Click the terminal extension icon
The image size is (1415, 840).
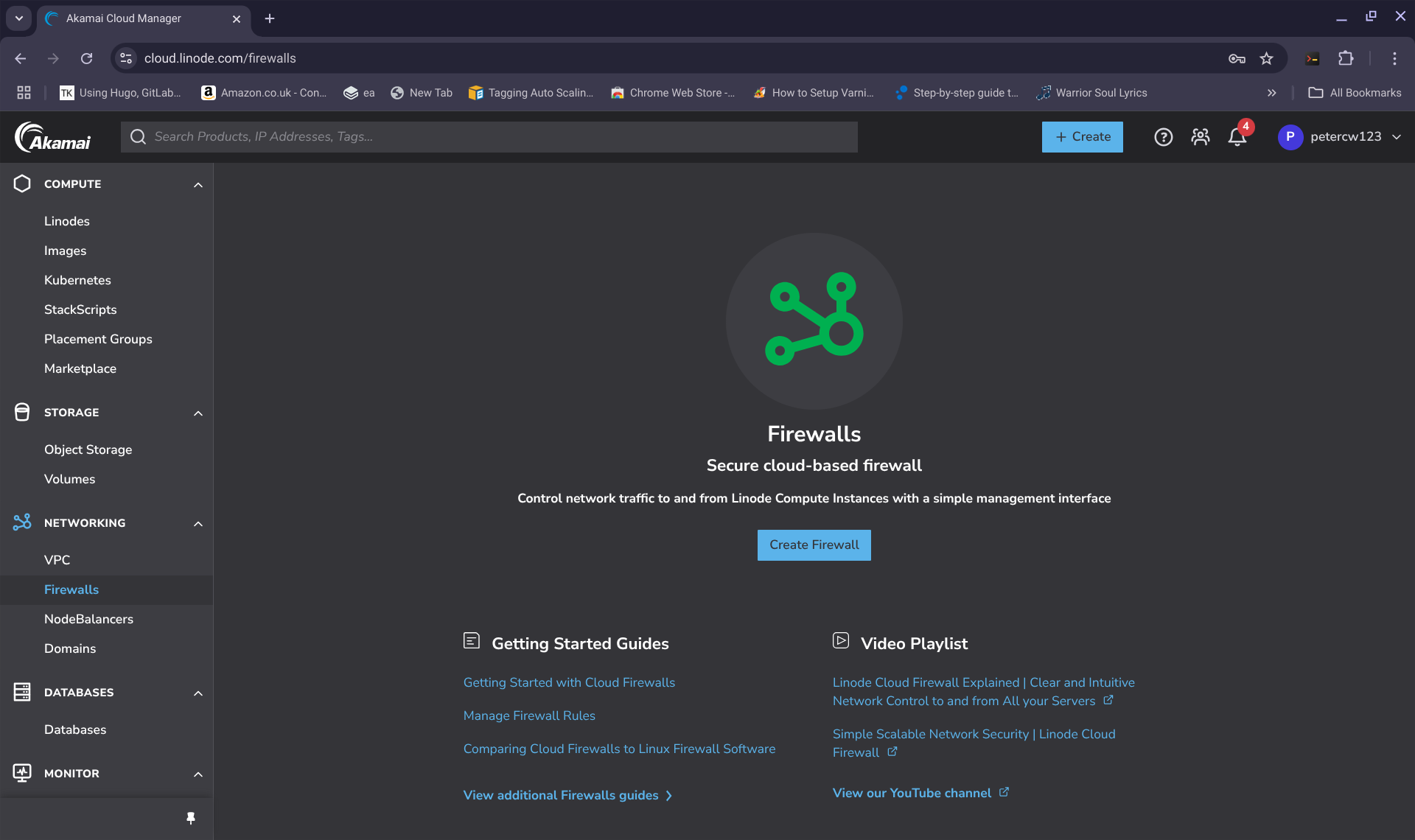click(1313, 58)
